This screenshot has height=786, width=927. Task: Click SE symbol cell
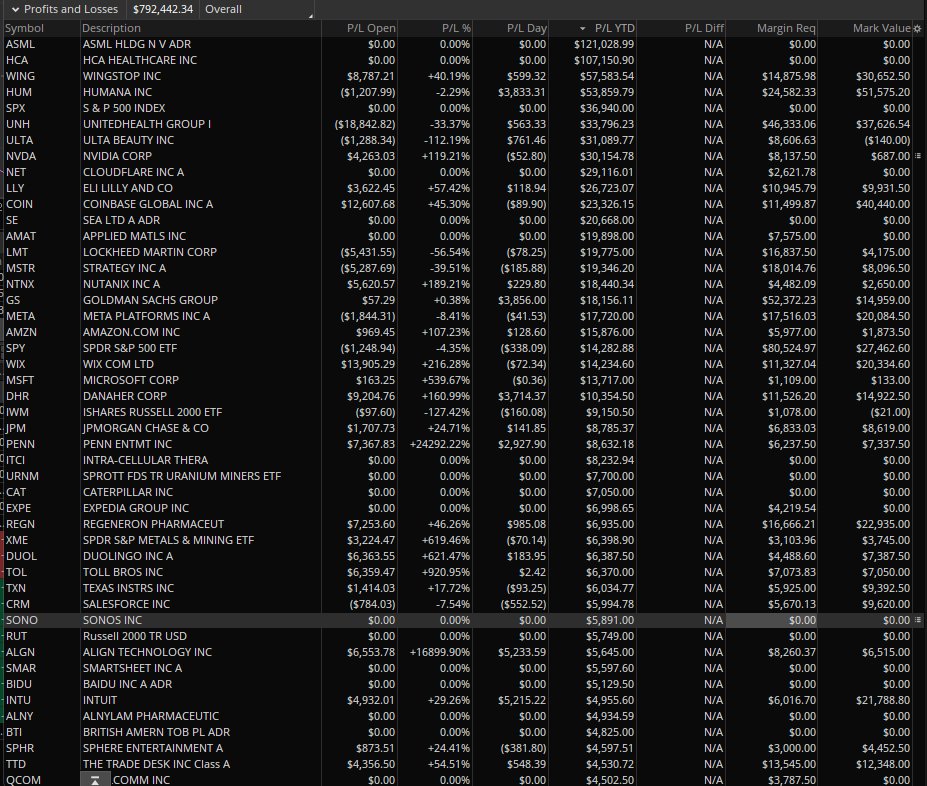(12, 220)
